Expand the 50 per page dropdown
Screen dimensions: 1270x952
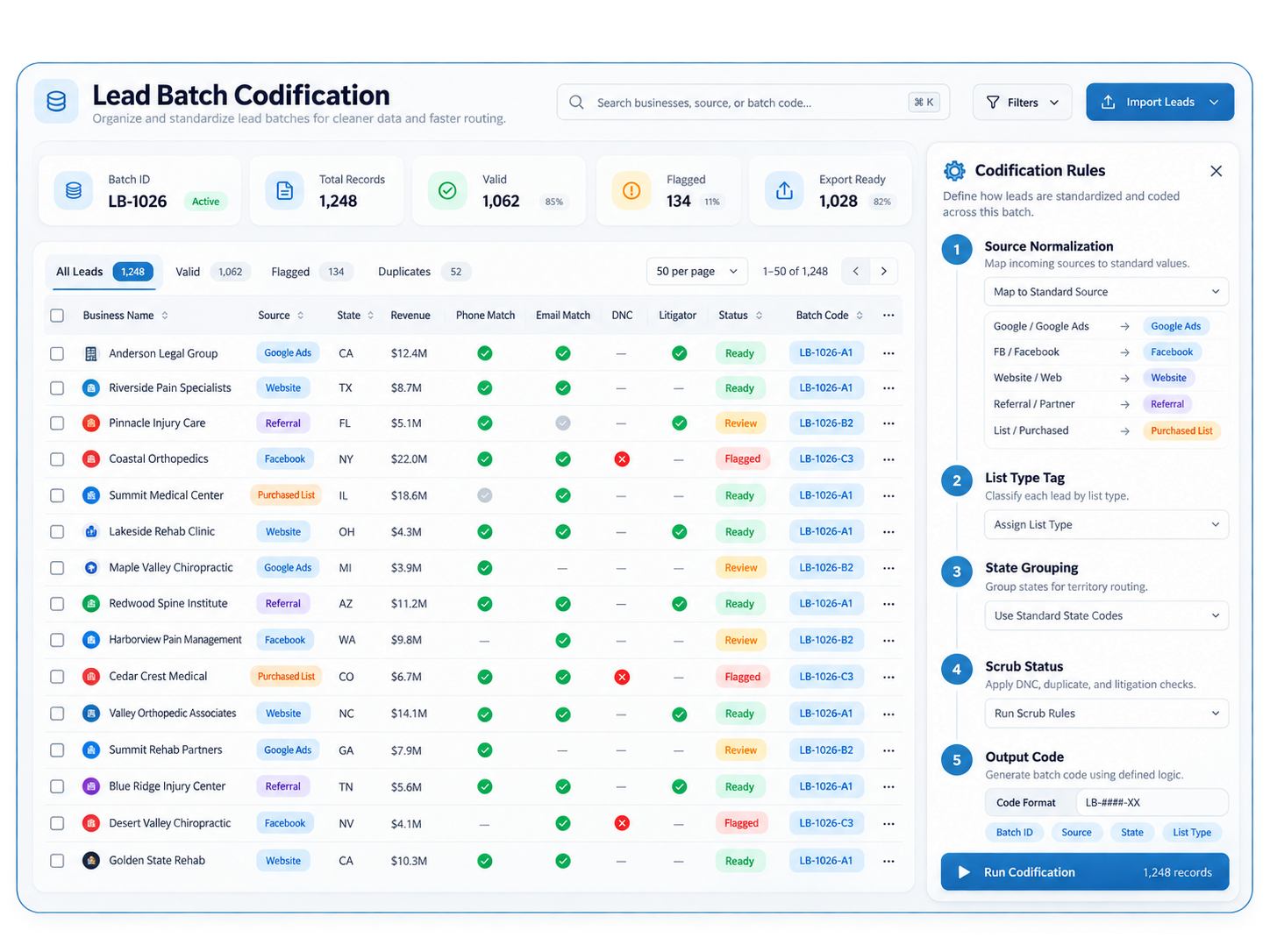click(x=697, y=272)
